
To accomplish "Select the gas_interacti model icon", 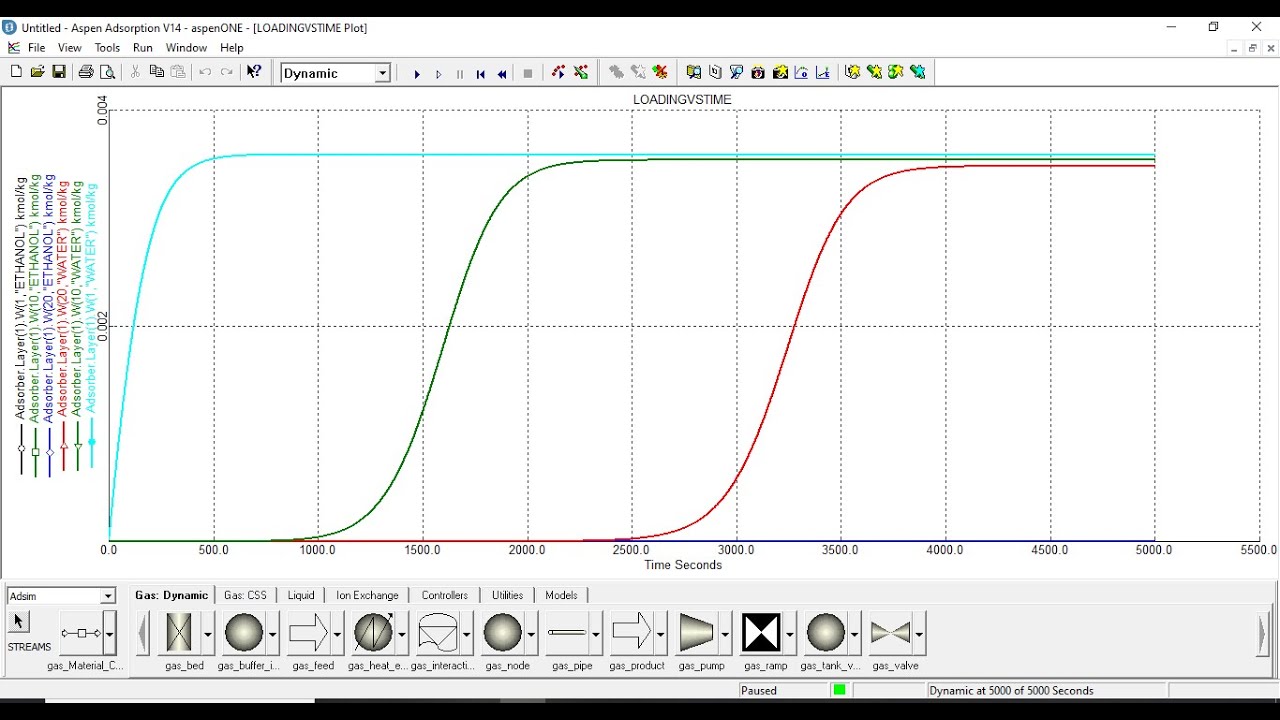I will pyautogui.click(x=438, y=632).
